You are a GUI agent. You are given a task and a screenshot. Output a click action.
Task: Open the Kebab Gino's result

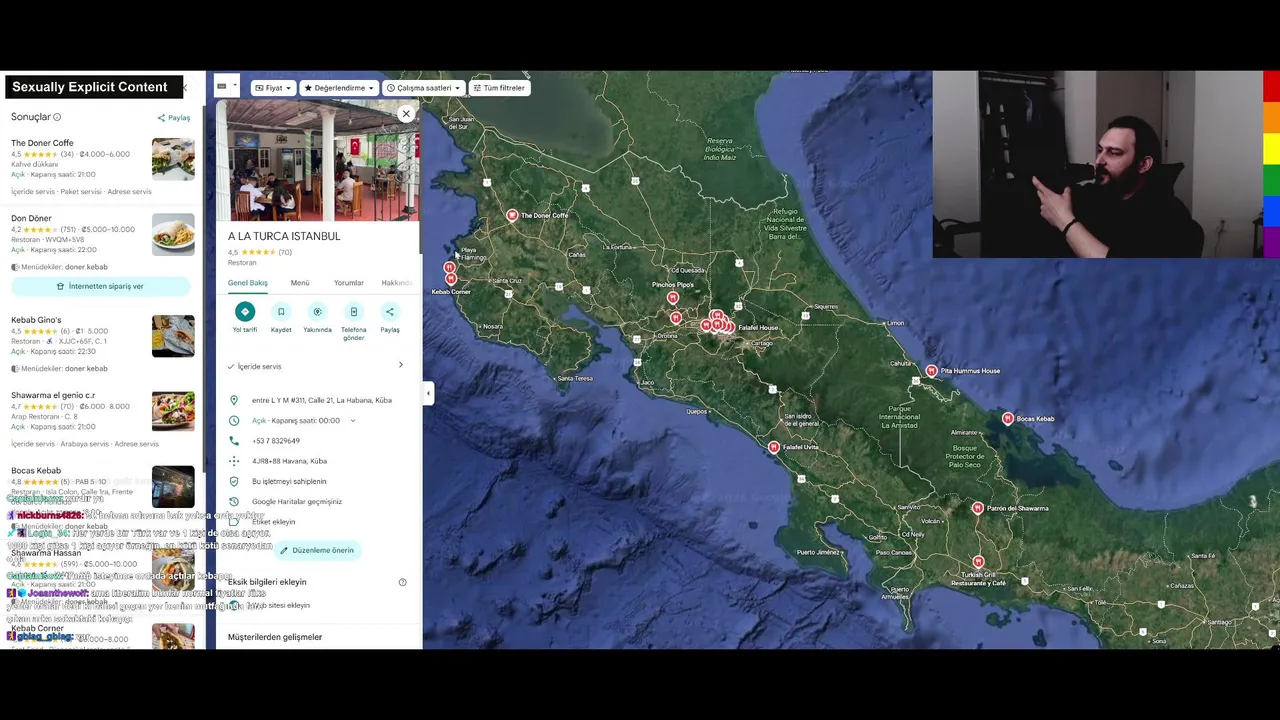coord(103,346)
